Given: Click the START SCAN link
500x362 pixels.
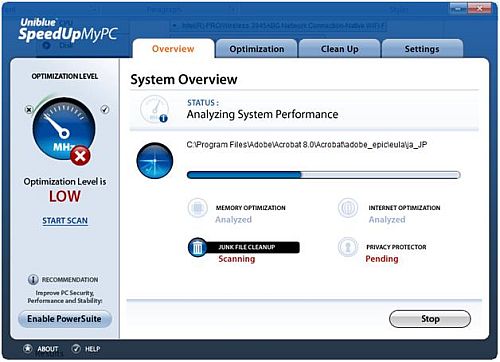Looking at the screenshot, I should (x=65, y=221).
